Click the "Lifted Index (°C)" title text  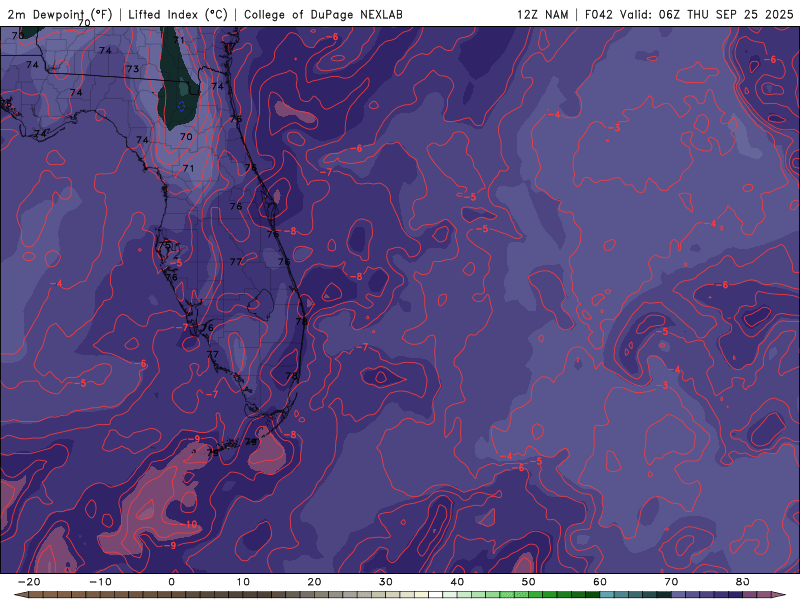point(178,15)
